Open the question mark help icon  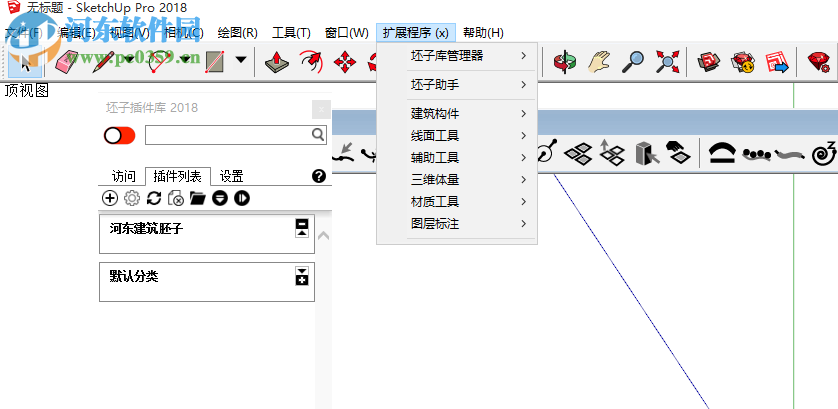[319, 176]
